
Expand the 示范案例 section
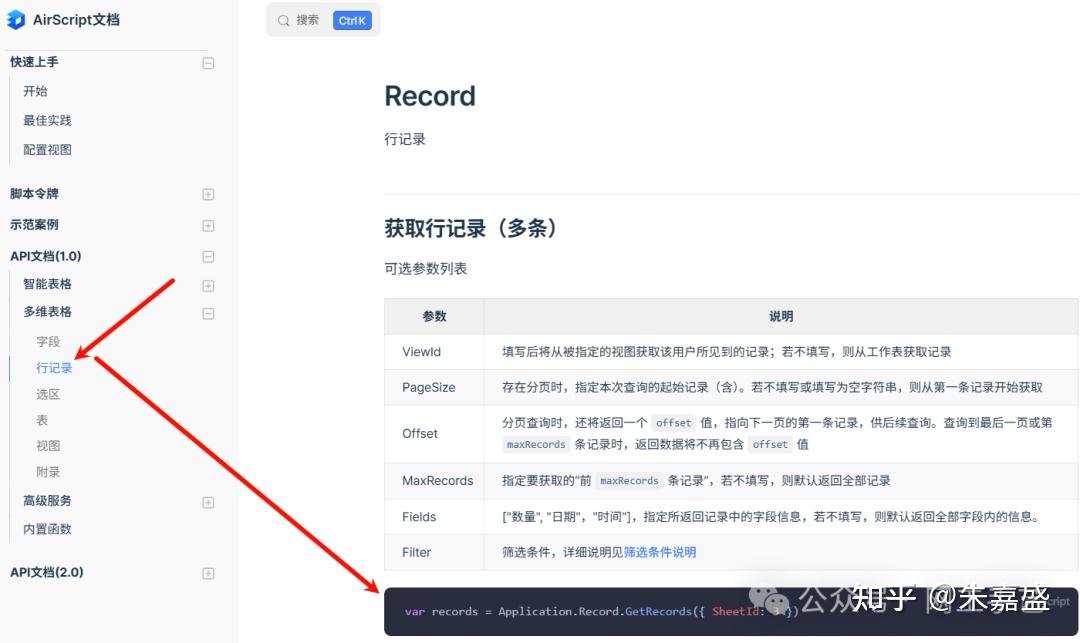(x=208, y=226)
